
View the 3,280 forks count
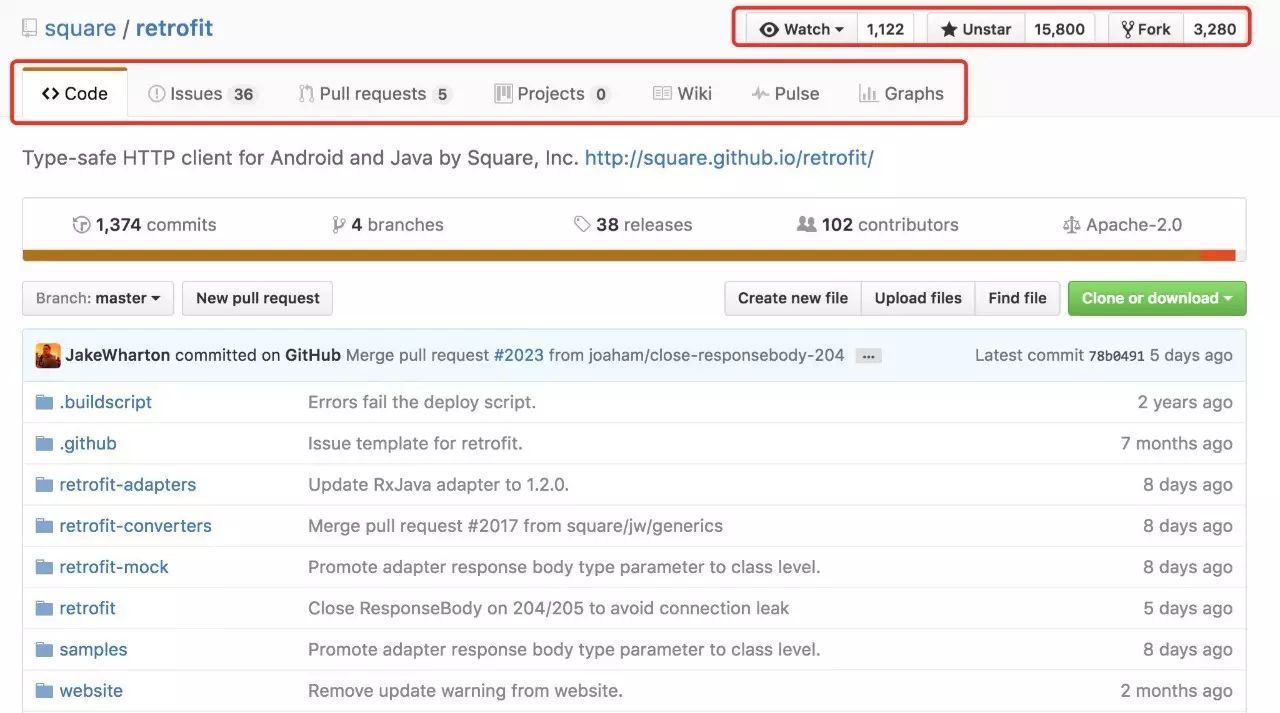[1215, 29]
